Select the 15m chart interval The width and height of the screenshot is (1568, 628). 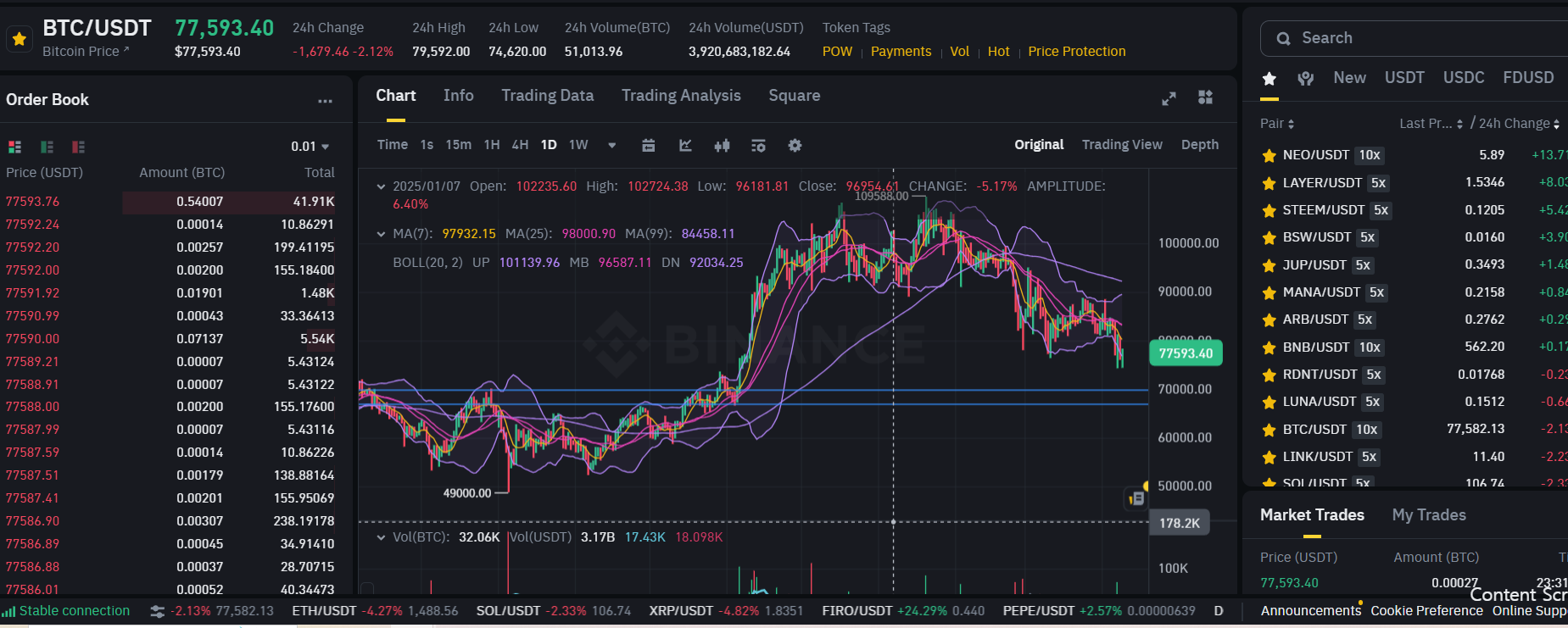click(458, 145)
